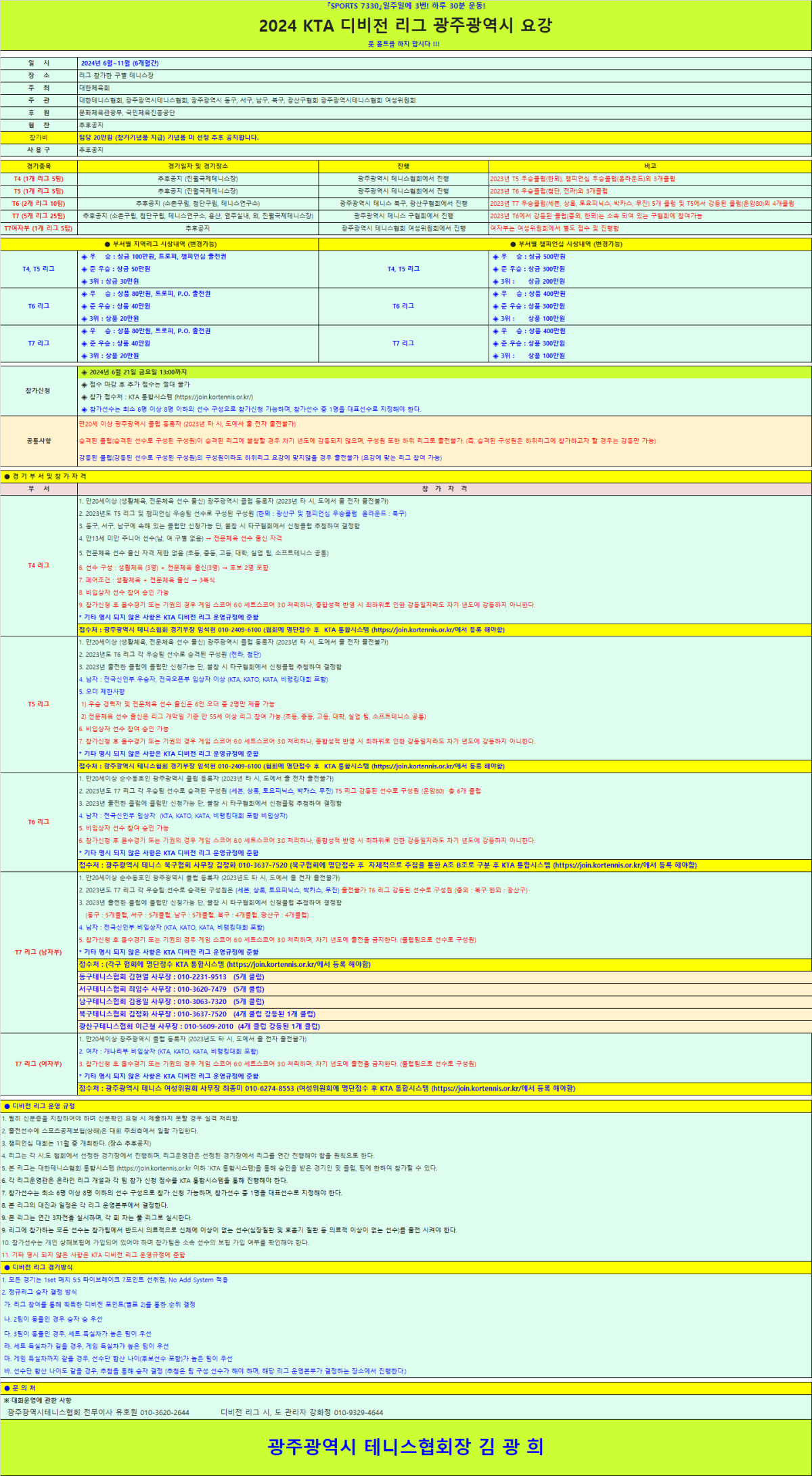Click the "주 관" row label
This screenshot has width=812, height=1476.
39,100
